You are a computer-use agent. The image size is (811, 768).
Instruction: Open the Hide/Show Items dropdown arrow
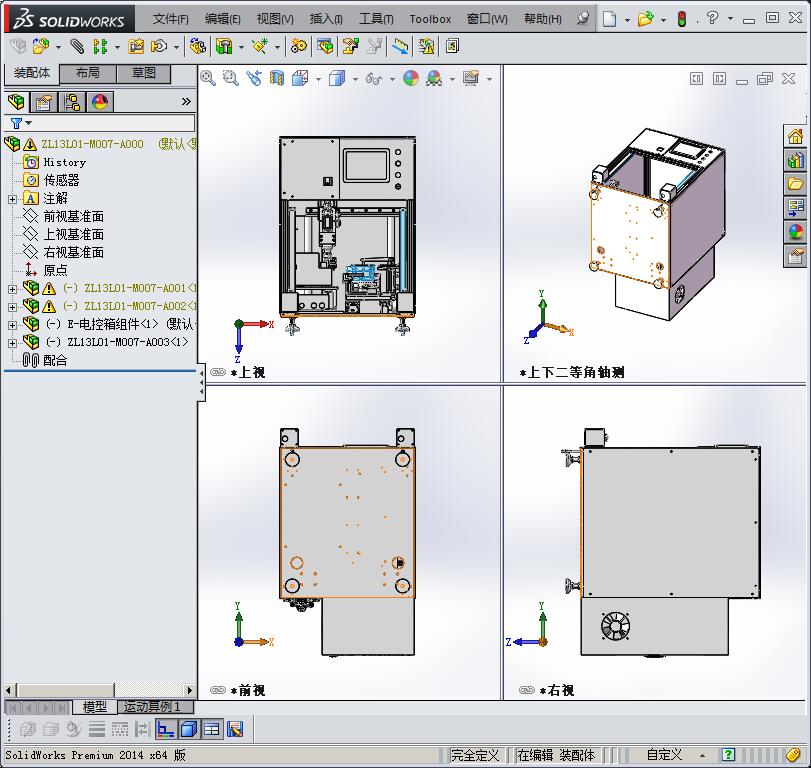coord(392,79)
